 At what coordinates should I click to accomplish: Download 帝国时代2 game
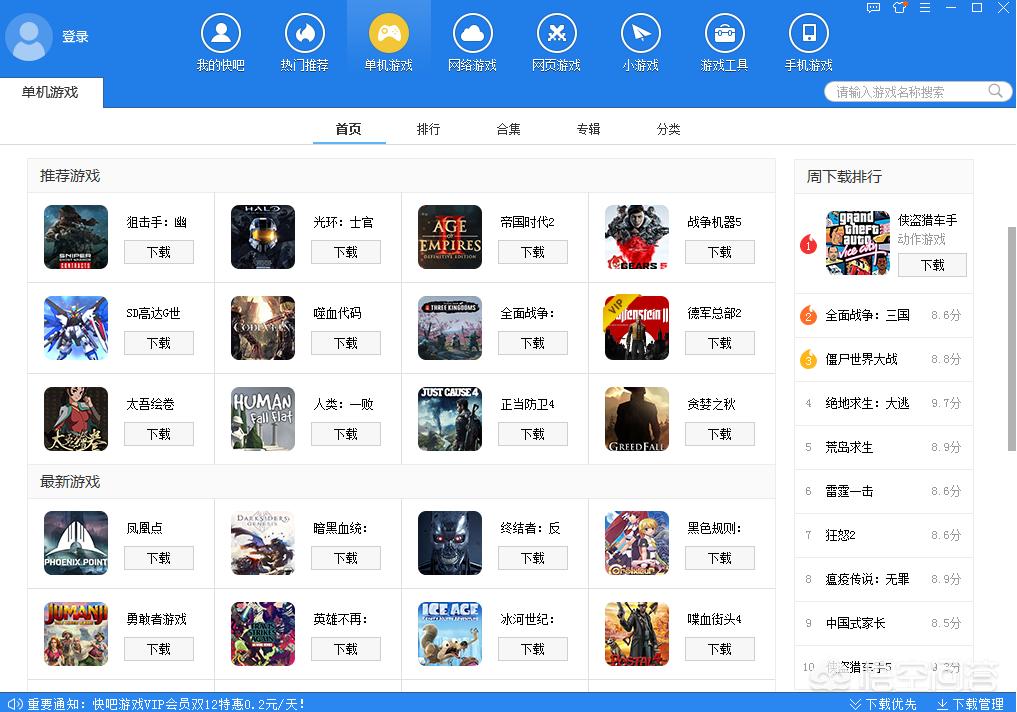coord(532,252)
